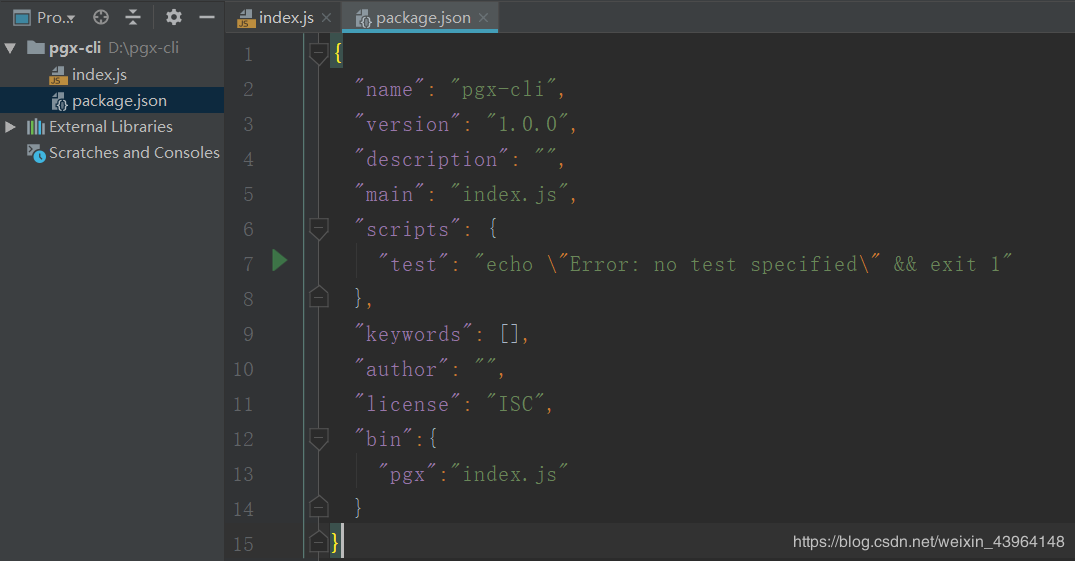1075x561 pixels.
Task: Click the "ISC" license value
Action: 516,404
